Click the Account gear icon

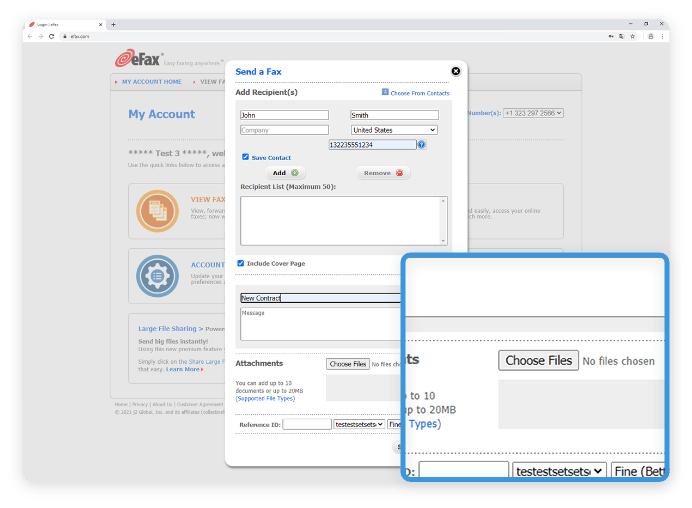point(157,274)
